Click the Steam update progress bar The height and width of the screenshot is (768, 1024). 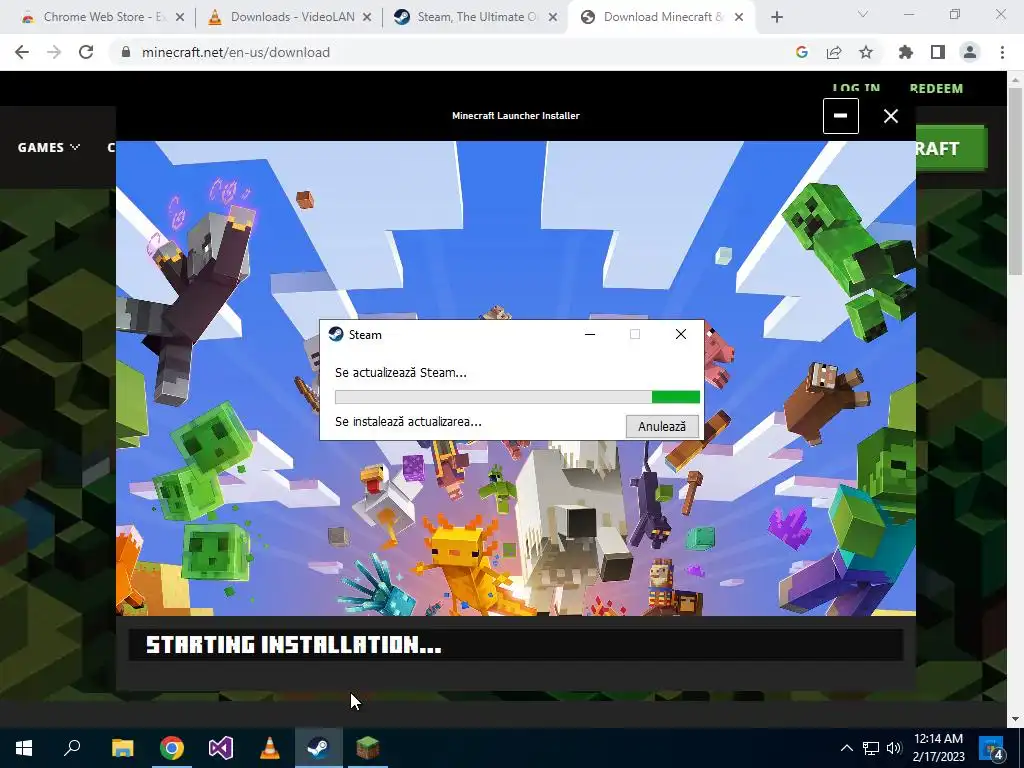click(517, 397)
